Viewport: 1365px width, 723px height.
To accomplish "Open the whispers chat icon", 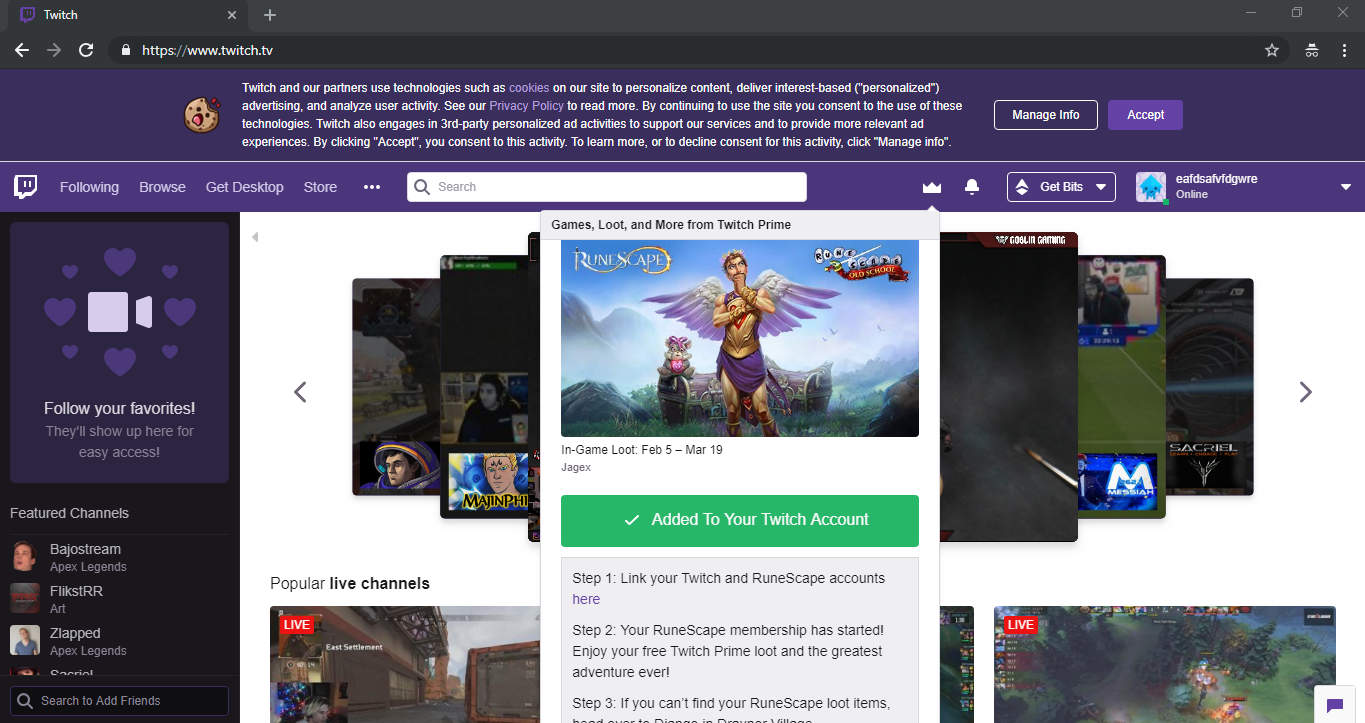I will coord(1334,705).
